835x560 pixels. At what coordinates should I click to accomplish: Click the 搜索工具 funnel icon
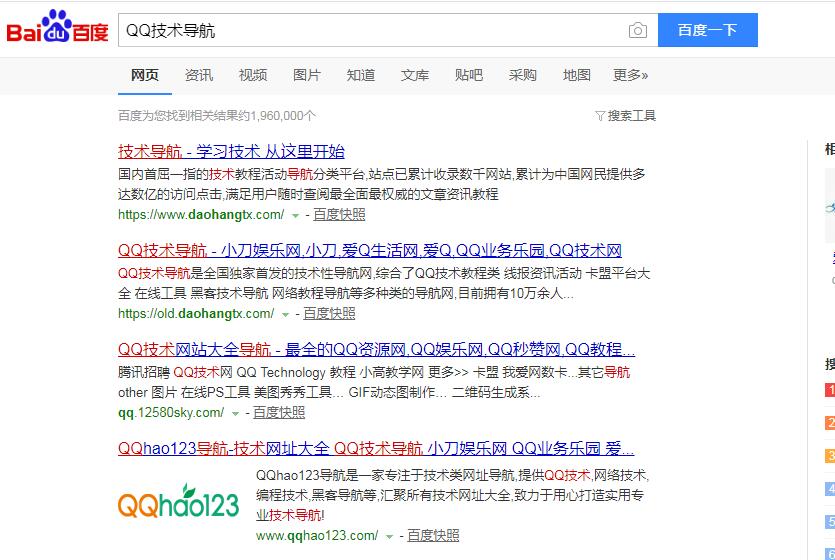(x=600, y=116)
